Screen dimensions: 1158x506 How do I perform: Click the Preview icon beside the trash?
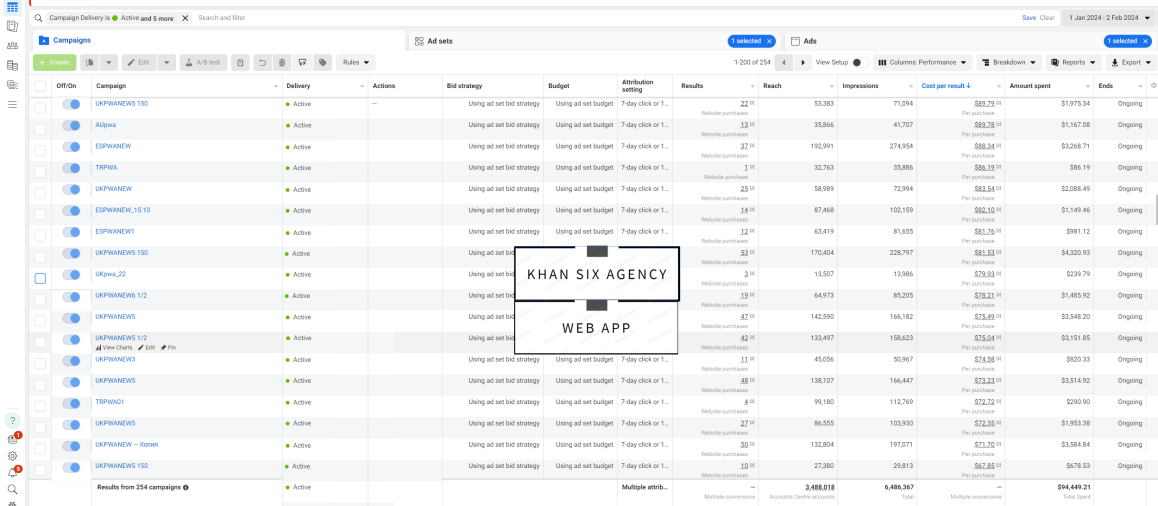click(x=302, y=63)
